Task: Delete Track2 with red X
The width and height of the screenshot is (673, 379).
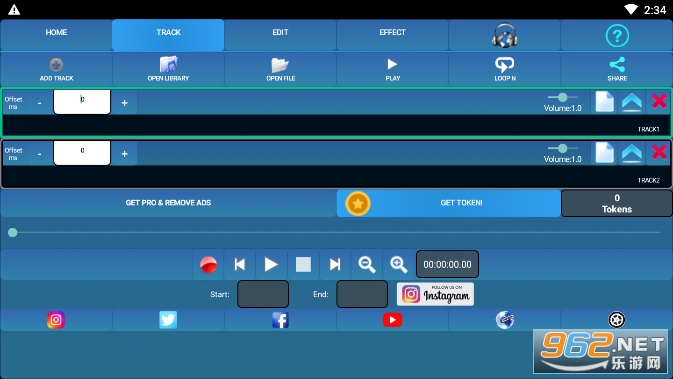Action: [x=659, y=152]
